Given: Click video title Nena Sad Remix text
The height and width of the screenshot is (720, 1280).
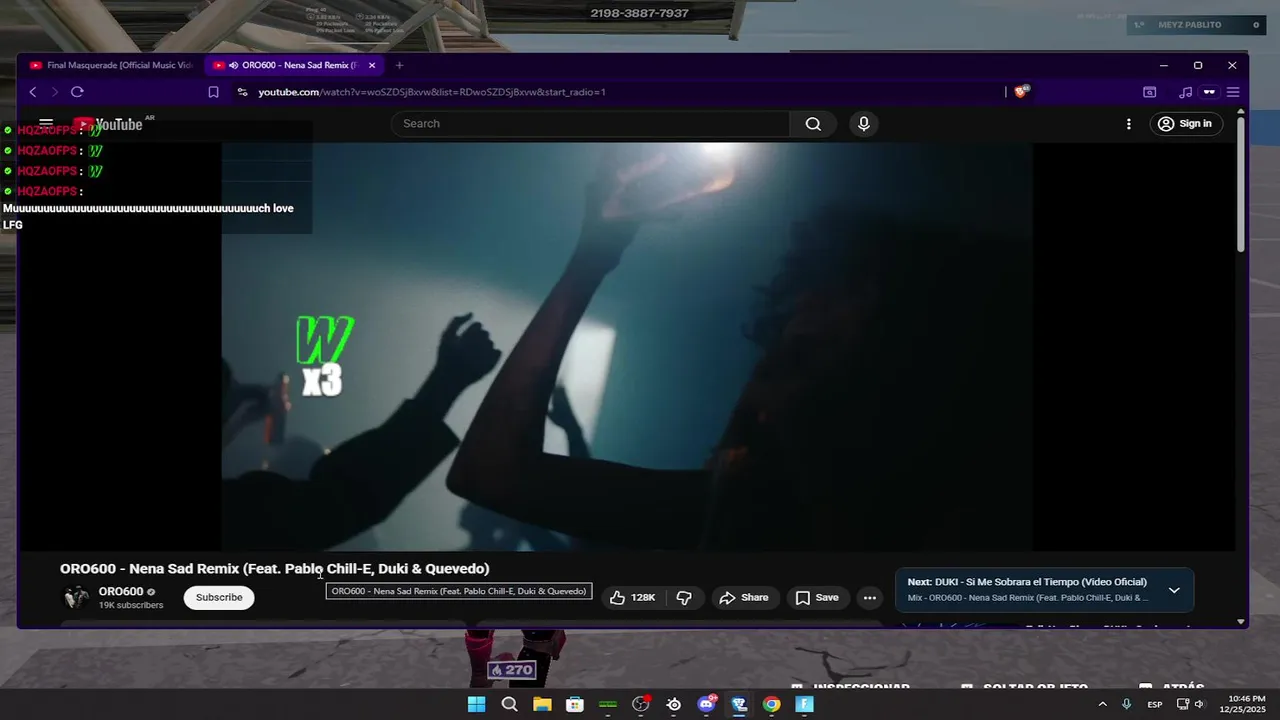Looking at the screenshot, I should pyautogui.click(x=274, y=568).
